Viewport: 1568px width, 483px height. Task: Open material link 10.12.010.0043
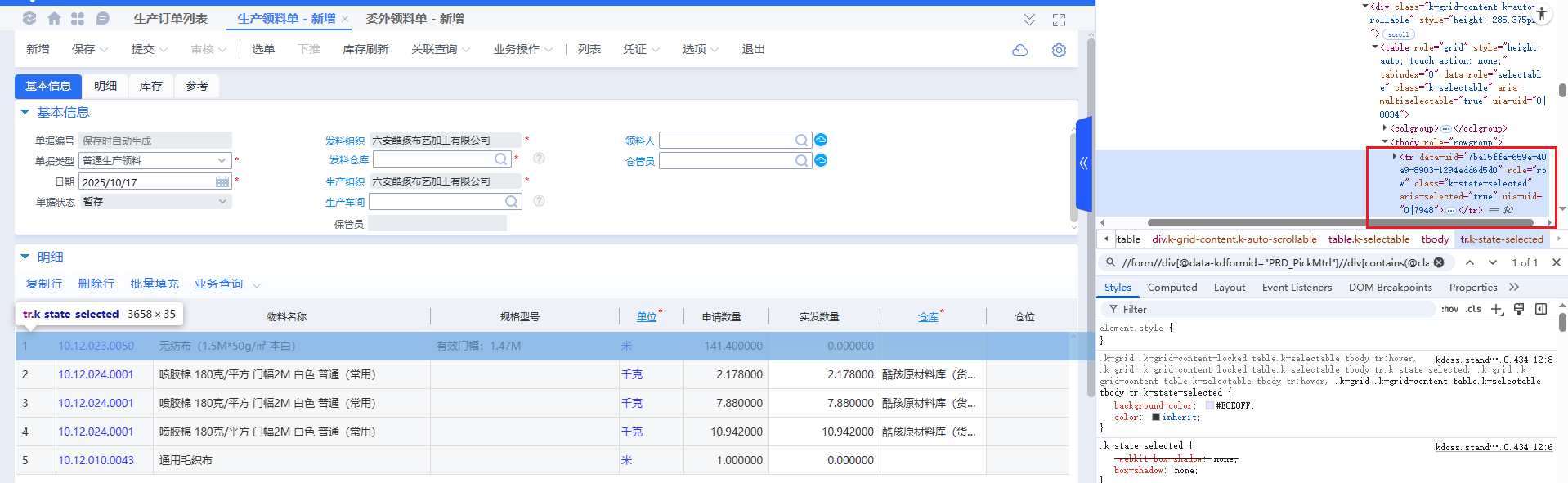point(96,460)
